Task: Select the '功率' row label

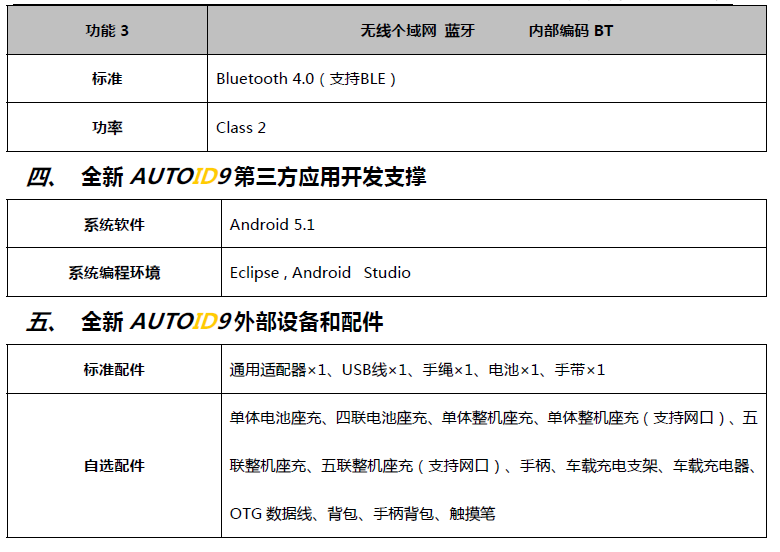Action: (x=107, y=127)
